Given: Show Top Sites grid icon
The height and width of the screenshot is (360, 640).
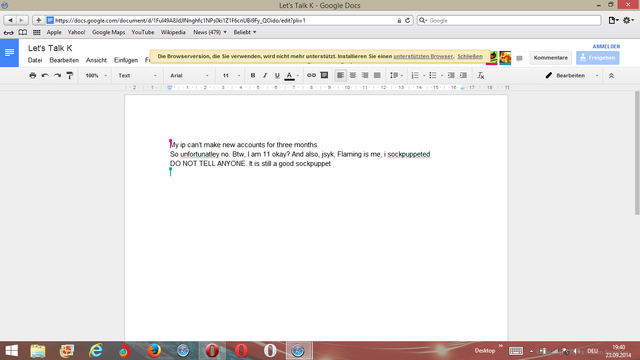Looking at the screenshot, I should pyautogui.click(x=37, y=32).
